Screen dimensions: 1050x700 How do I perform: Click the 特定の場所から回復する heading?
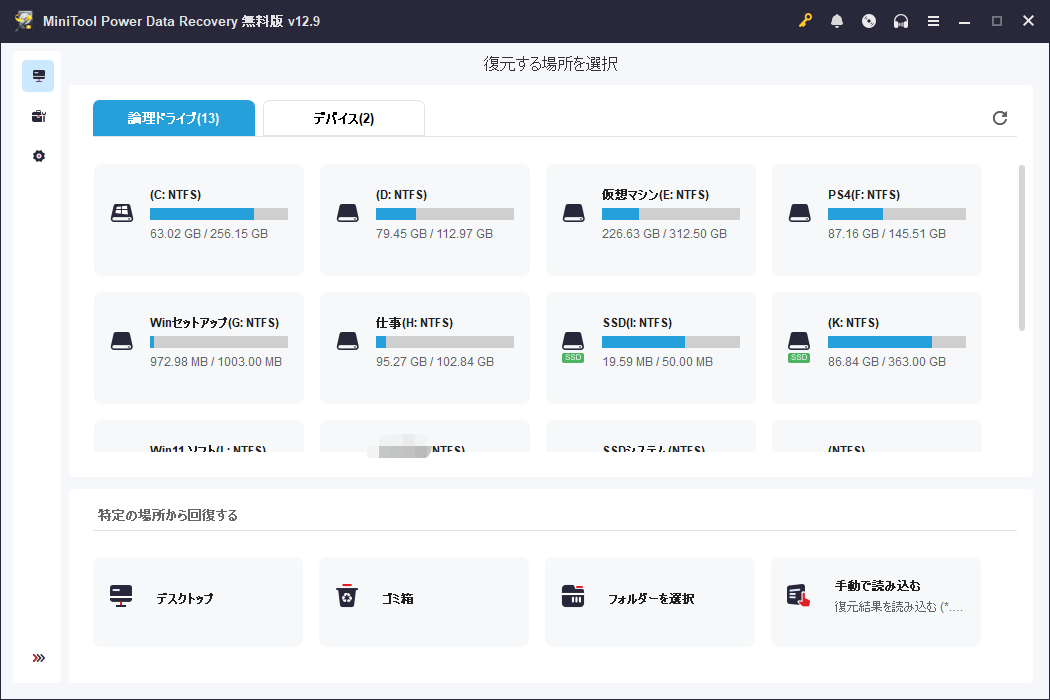tap(167, 515)
